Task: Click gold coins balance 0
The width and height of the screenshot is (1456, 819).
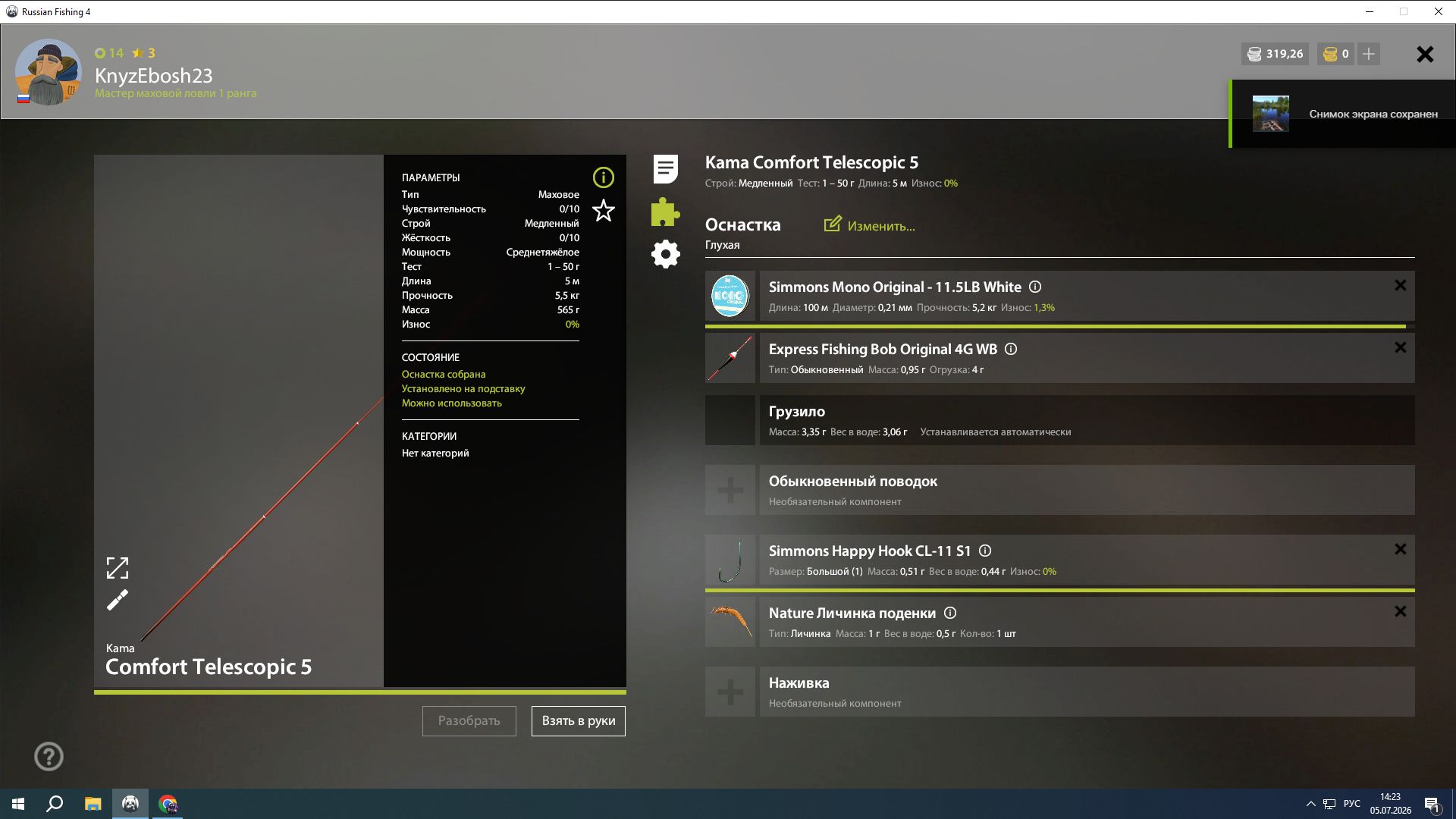Action: (x=1335, y=54)
